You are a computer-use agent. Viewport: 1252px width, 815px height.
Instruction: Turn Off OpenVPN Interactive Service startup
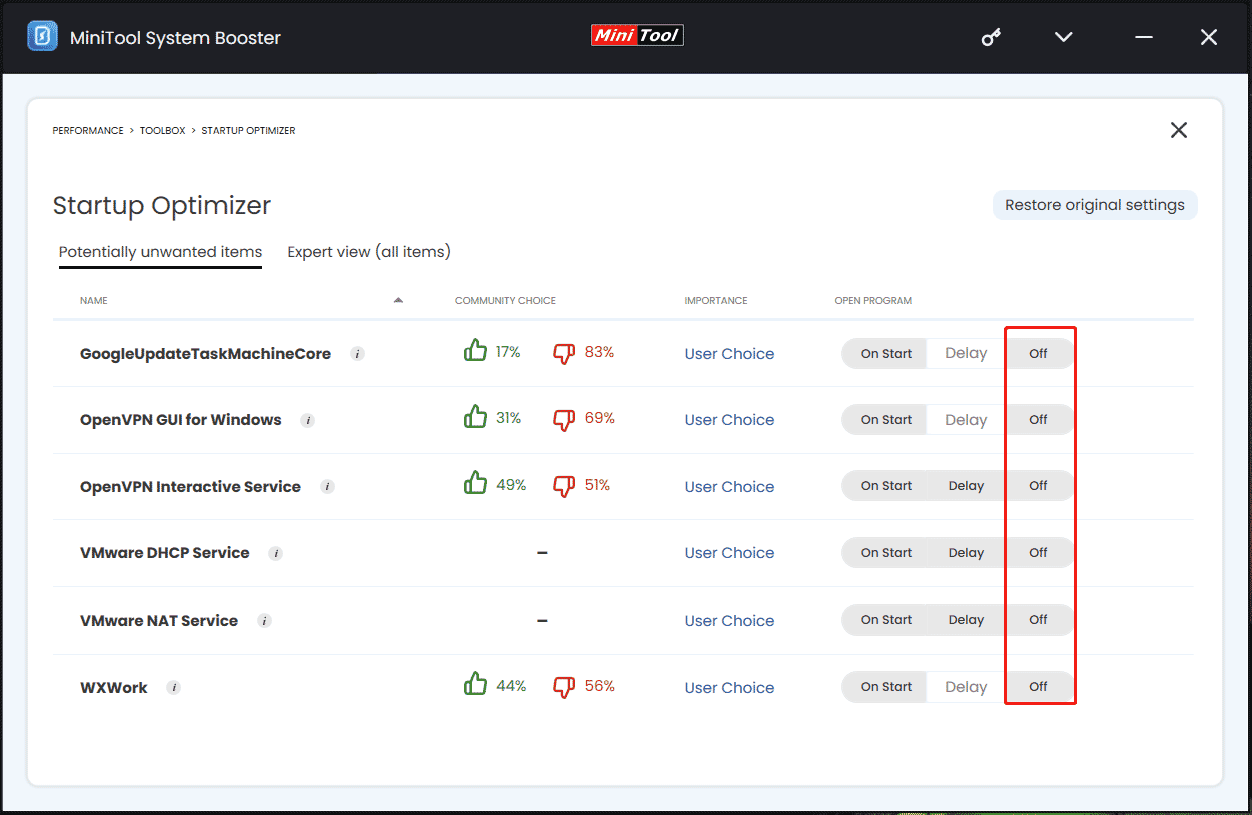(x=1039, y=486)
